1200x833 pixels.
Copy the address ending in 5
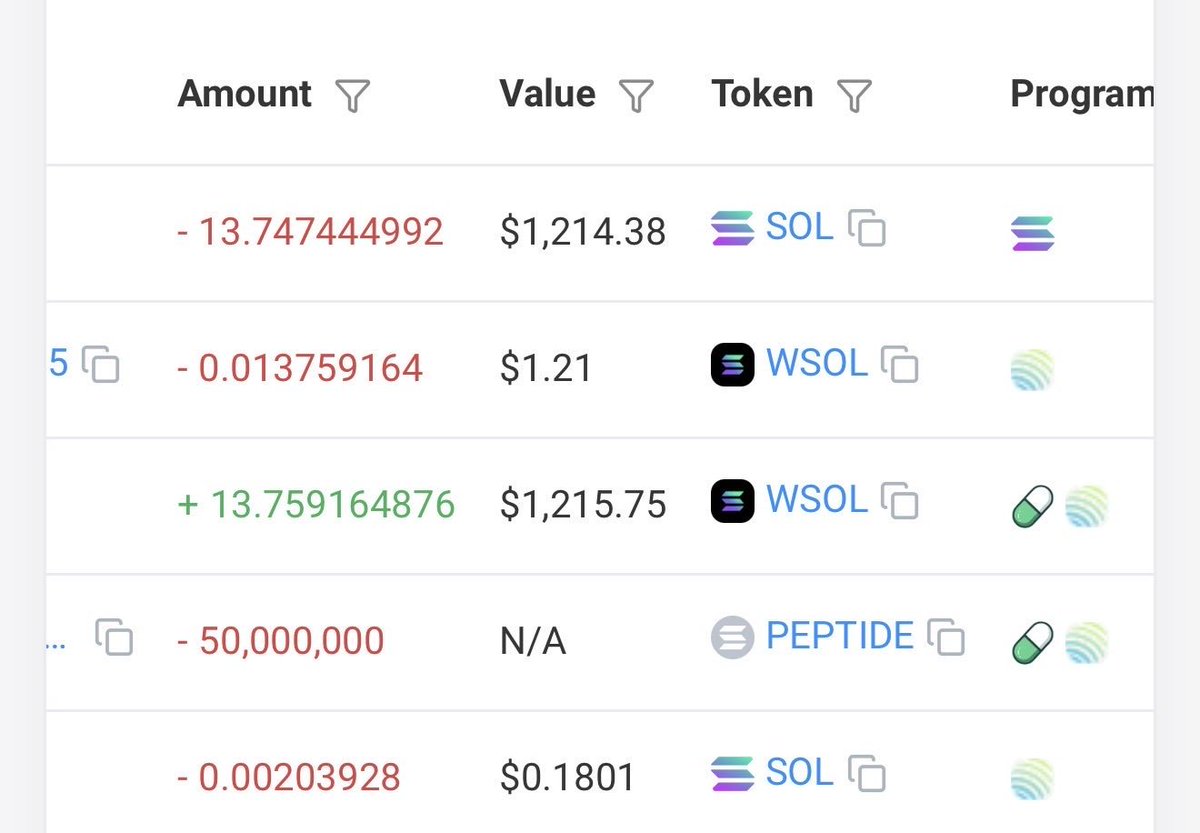(x=100, y=364)
